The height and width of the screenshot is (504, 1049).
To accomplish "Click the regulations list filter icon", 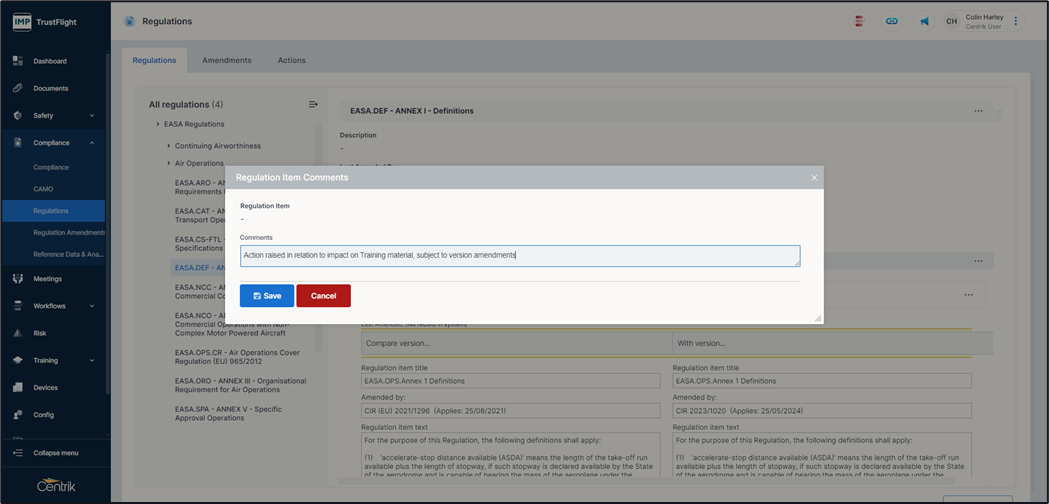I will pyautogui.click(x=313, y=104).
